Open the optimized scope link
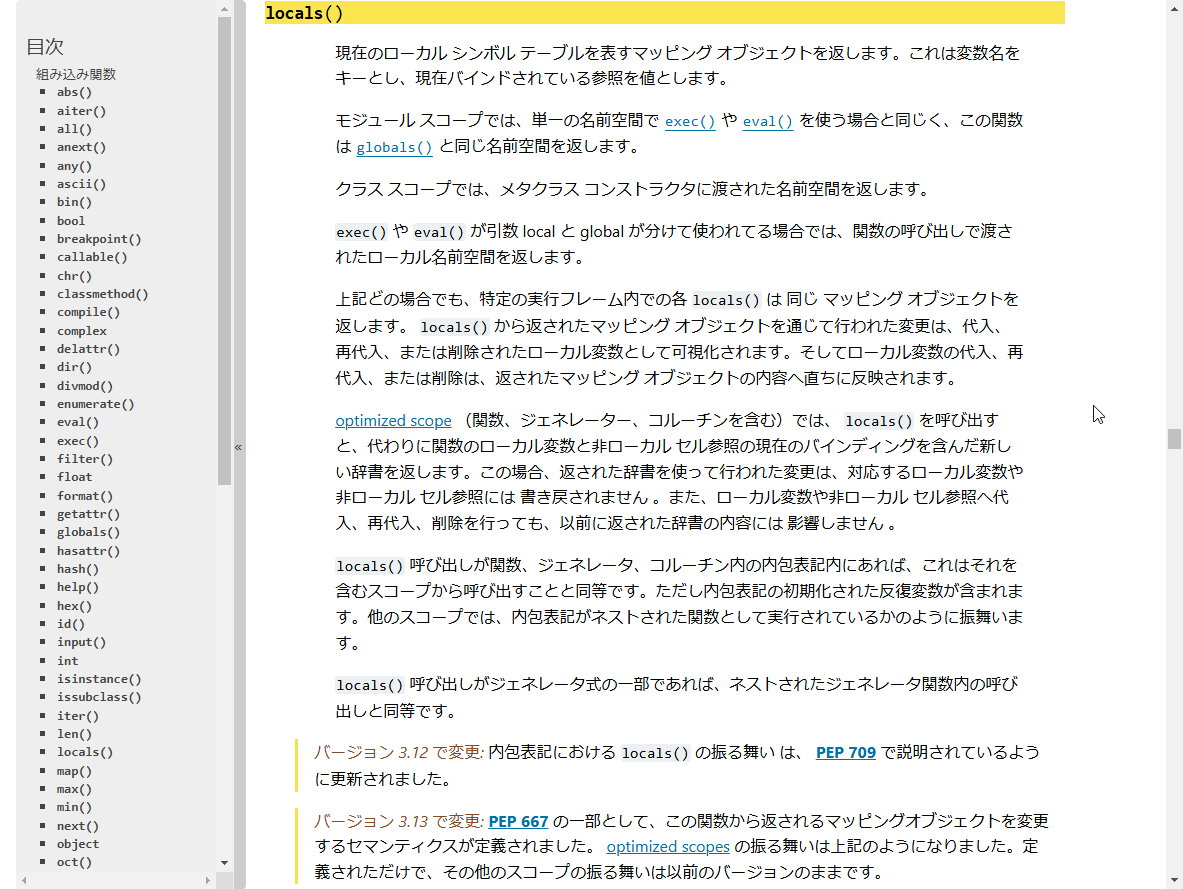This screenshot has width=1183, height=889. click(393, 420)
